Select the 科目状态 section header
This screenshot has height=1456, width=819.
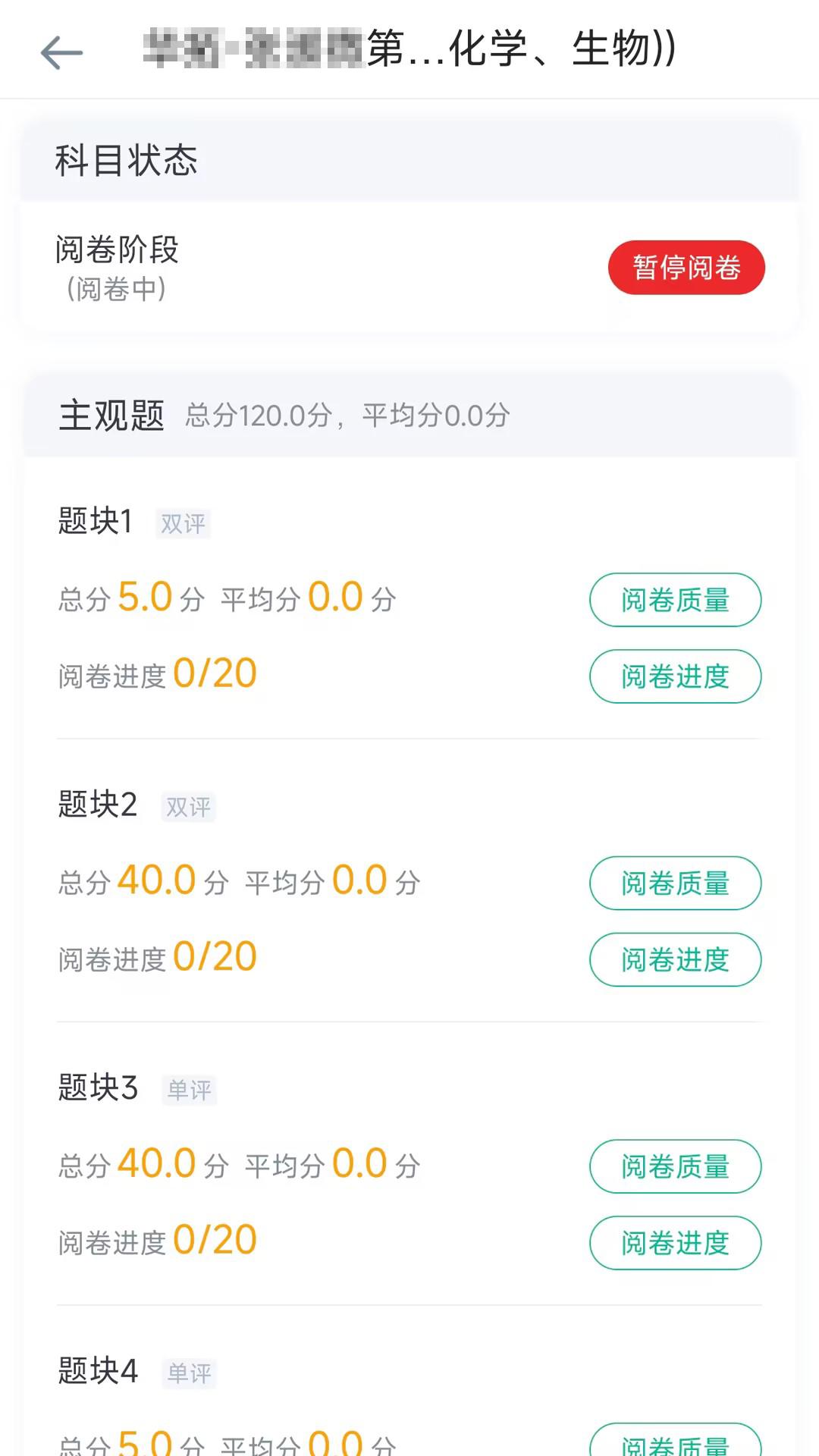pos(126,161)
